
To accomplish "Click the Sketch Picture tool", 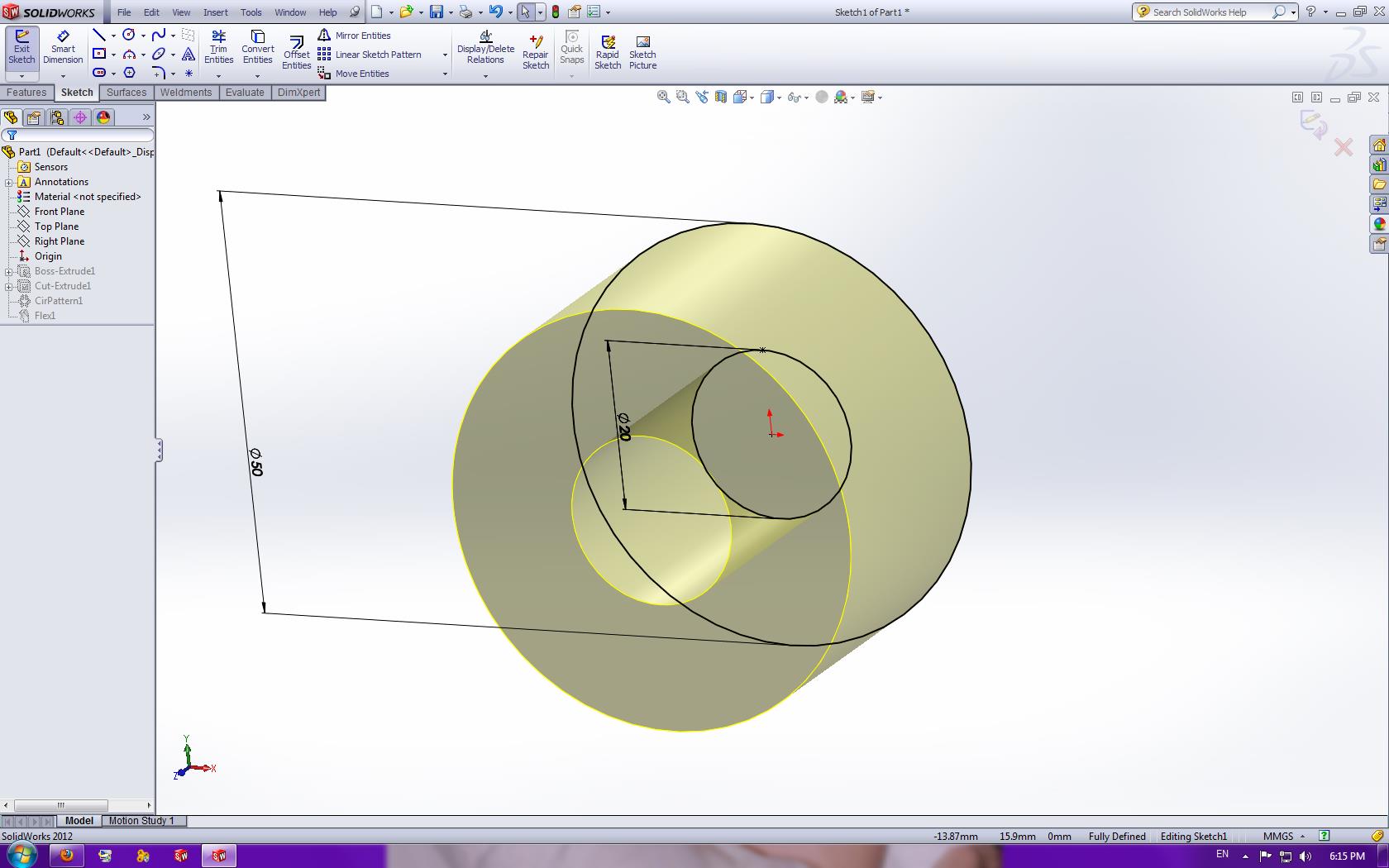I will 642,53.
